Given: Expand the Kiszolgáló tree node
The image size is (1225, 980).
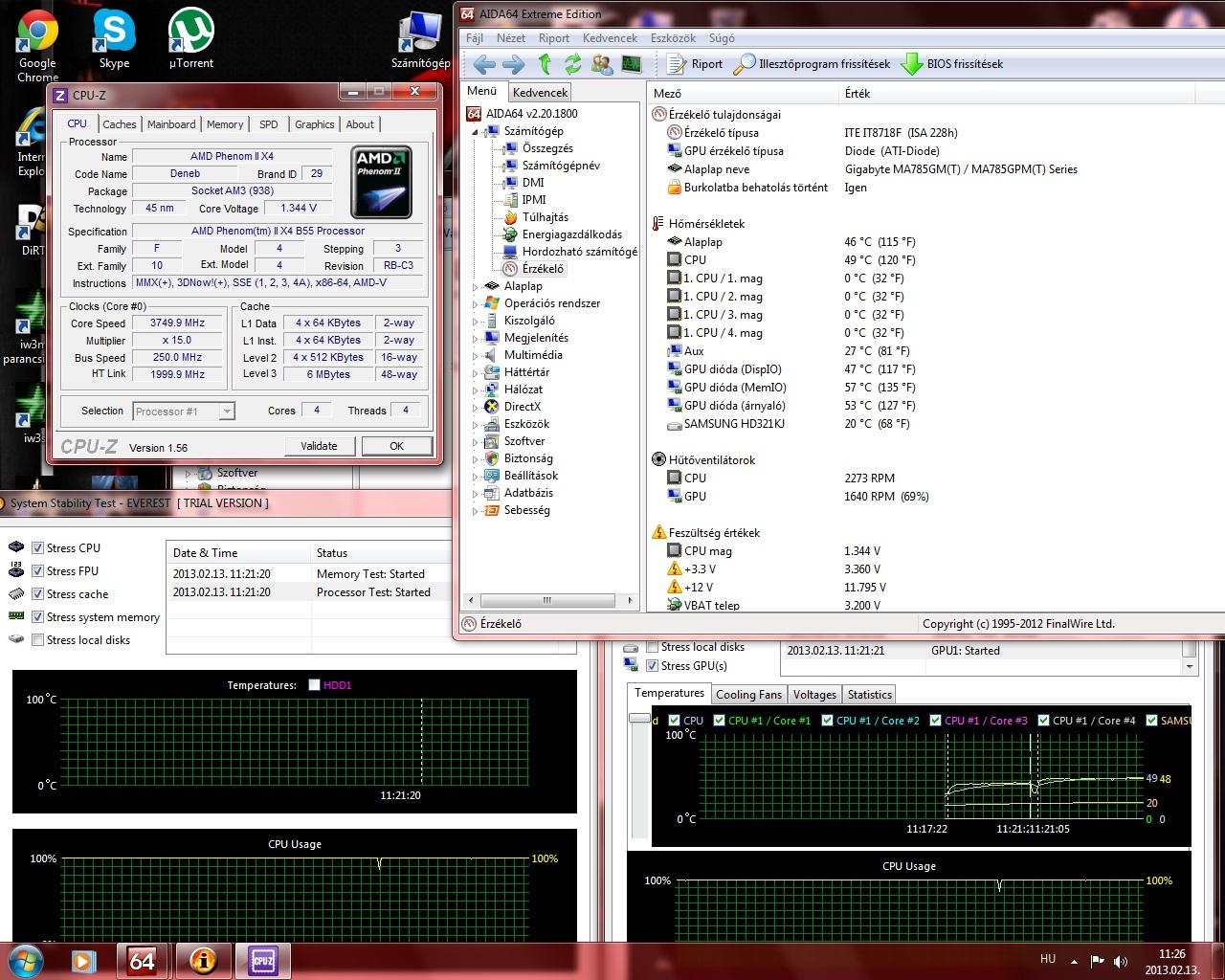Looking at the screenshot, I should pyautogui.click(x=475, y=321).
